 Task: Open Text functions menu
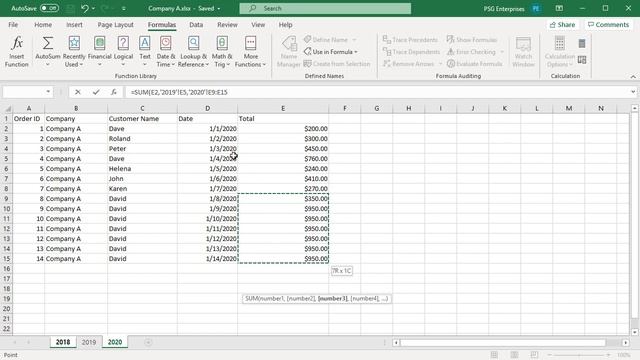(x=145, y=52)
